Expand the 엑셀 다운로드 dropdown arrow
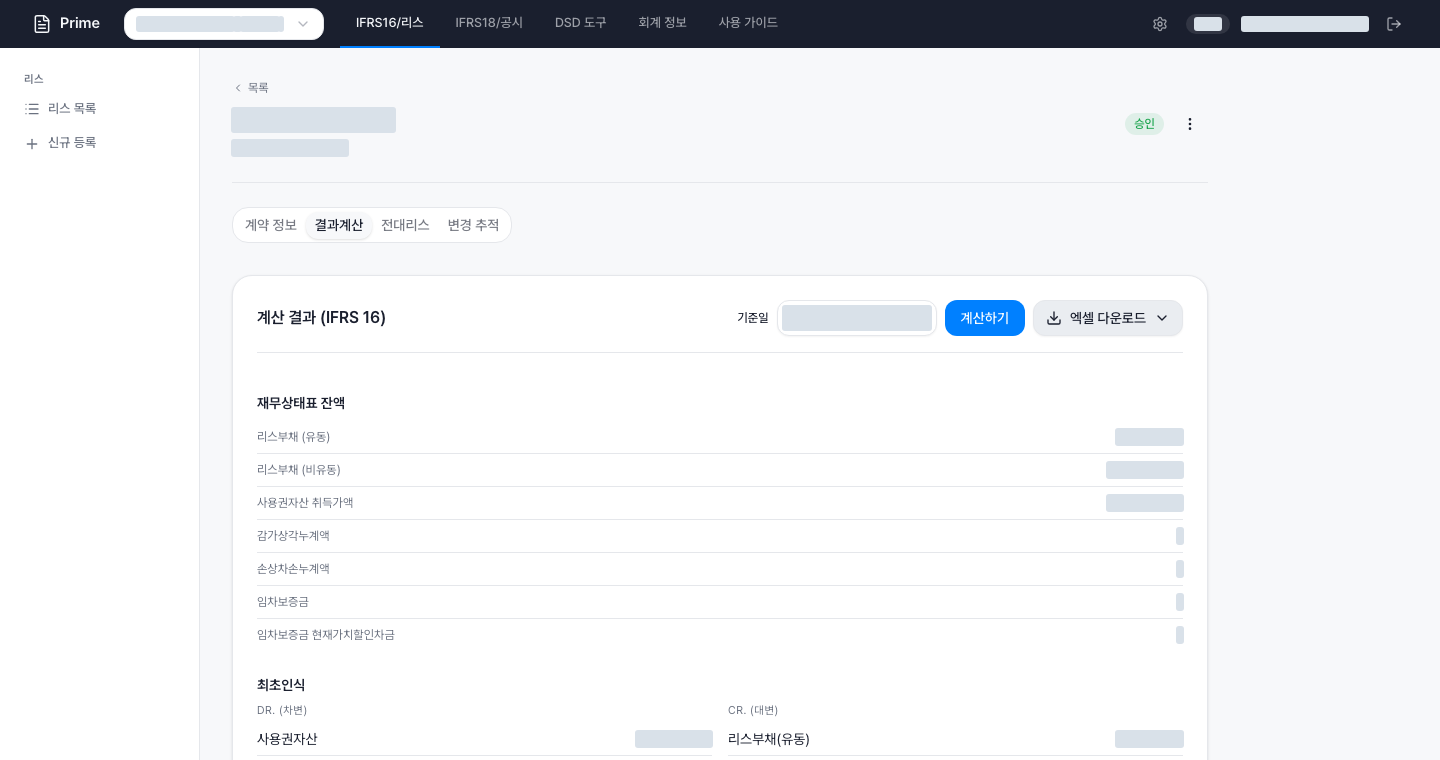Viewport: 1440px width, 760px height. [x=1162, y=318]
